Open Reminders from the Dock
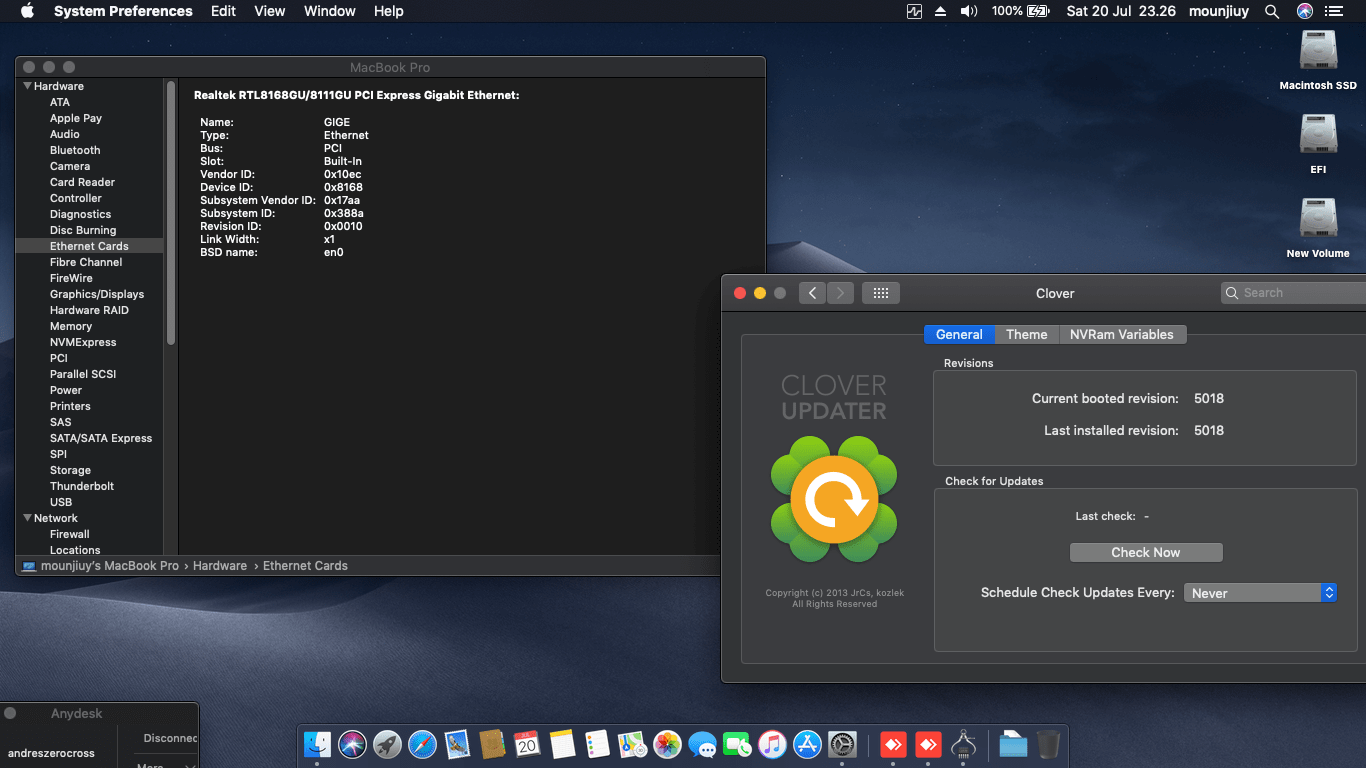1366x768 pixels. point(597,744)
